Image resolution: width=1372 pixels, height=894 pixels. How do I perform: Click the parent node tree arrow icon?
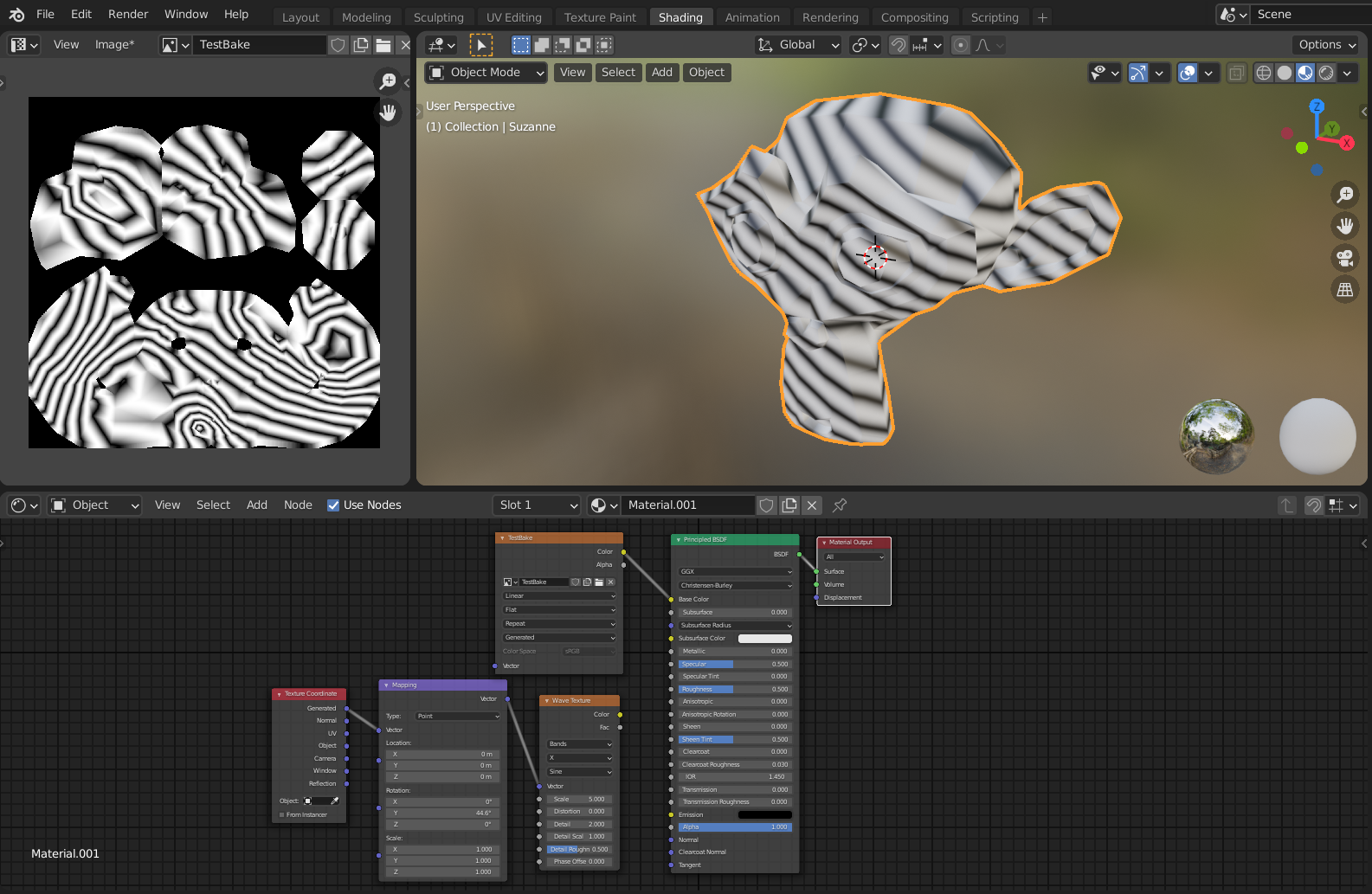[x=1287, y=505]
